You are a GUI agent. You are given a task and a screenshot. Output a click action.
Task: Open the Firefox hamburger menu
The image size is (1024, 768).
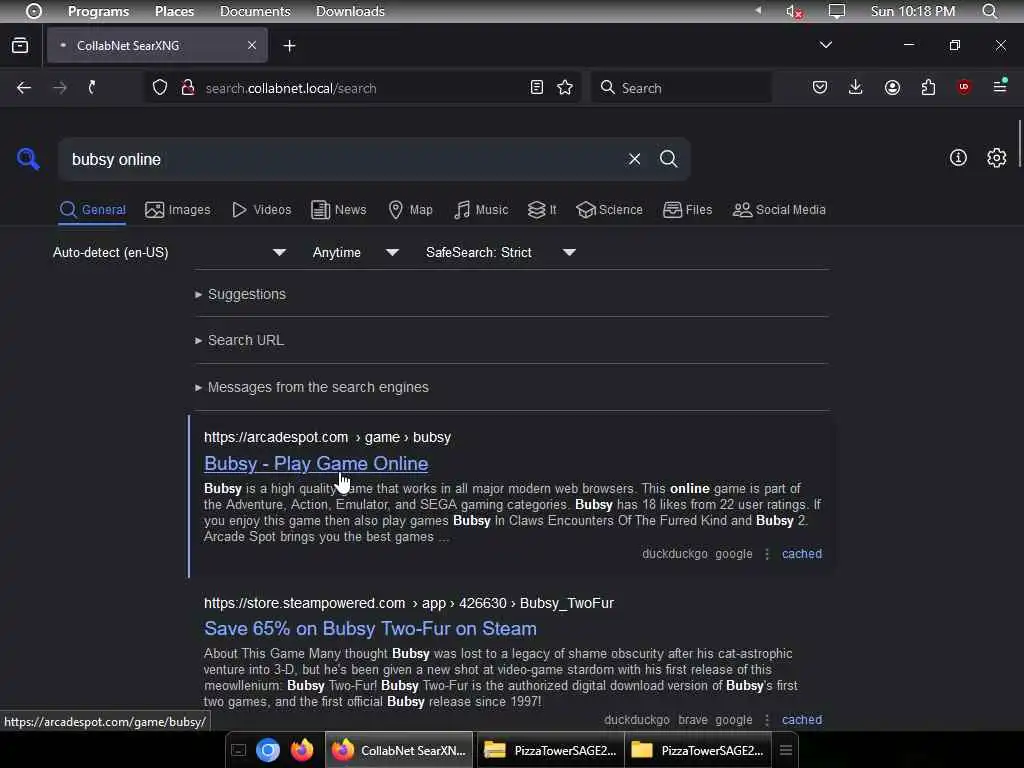tap(1000, 86)
